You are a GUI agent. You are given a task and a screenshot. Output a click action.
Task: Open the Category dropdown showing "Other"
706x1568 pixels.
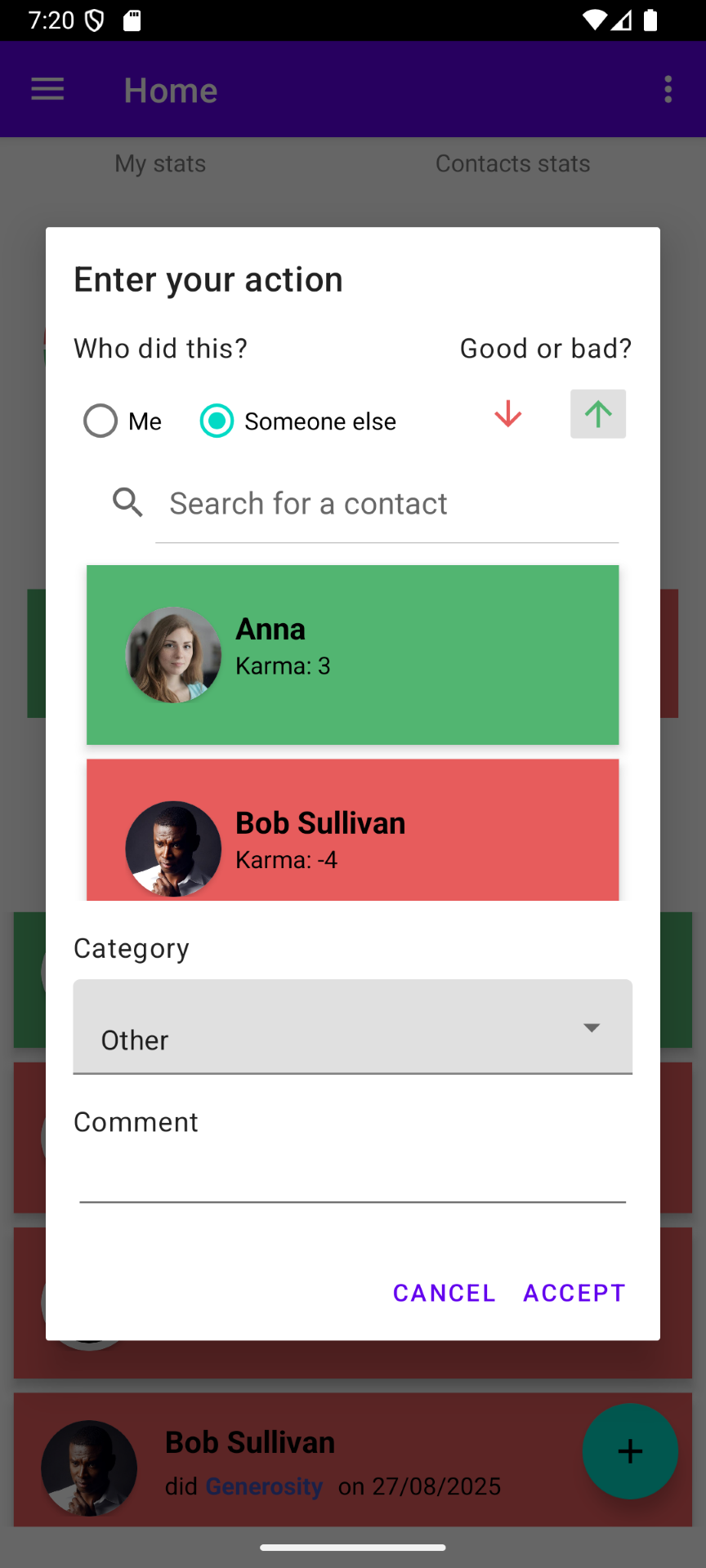coord(327,1027)
